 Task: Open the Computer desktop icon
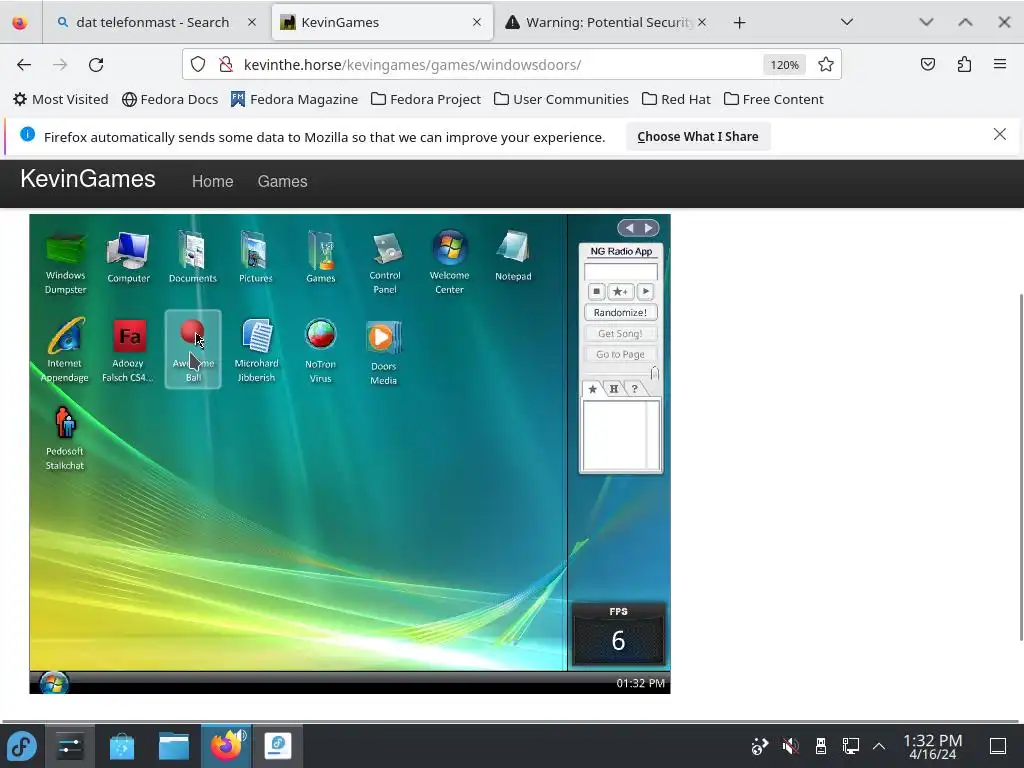(x=129, y=258)
